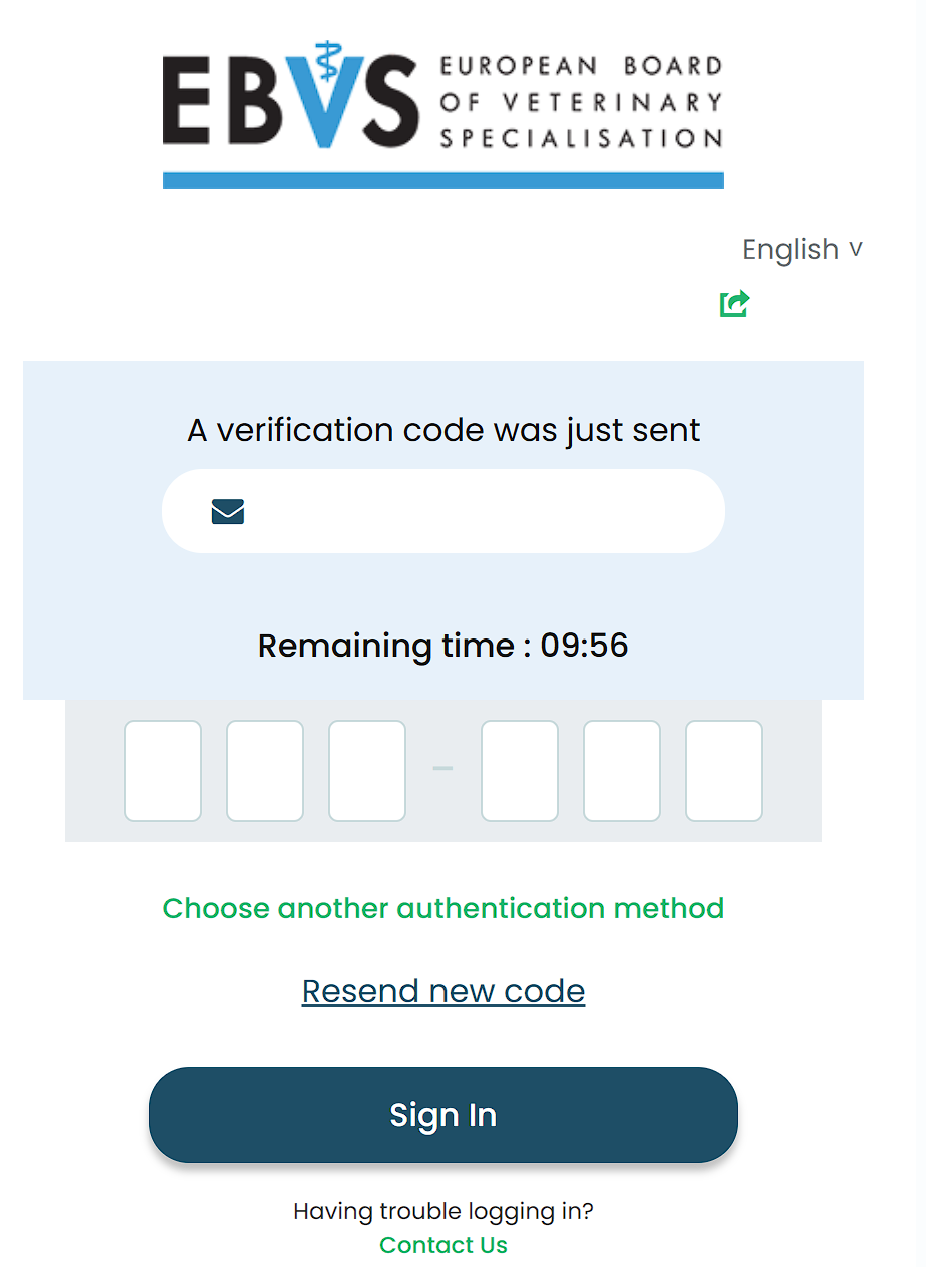Open the Contact Us link
926x1267 pixels.
click(x=443, y=1245)
